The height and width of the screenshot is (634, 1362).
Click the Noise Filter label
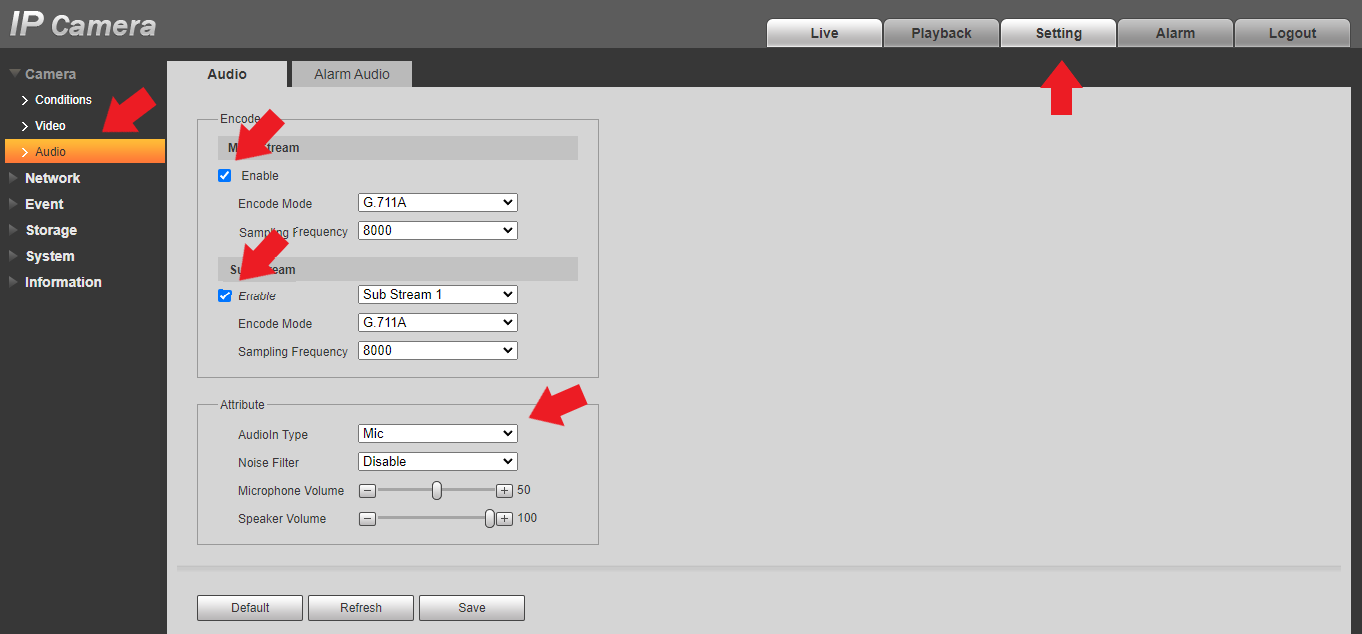pyautogui.click(x=268, y=463)
